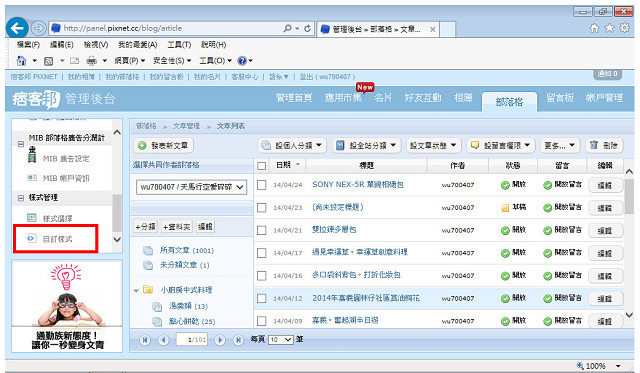This screenshot has height=373, width=640.
Task: Click the Print icon in command bar
Action: pyautogui.click(x=91, y=61)
